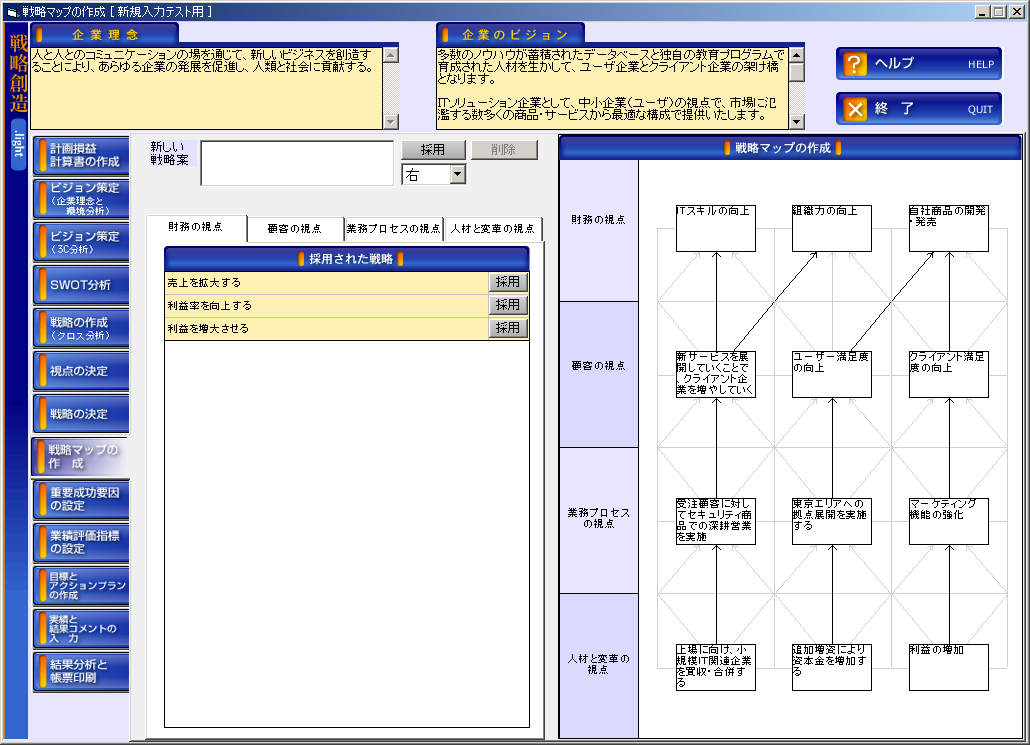
Task: Switch to the 業務プロセスの視点 tab
Action: click(393, 229)
